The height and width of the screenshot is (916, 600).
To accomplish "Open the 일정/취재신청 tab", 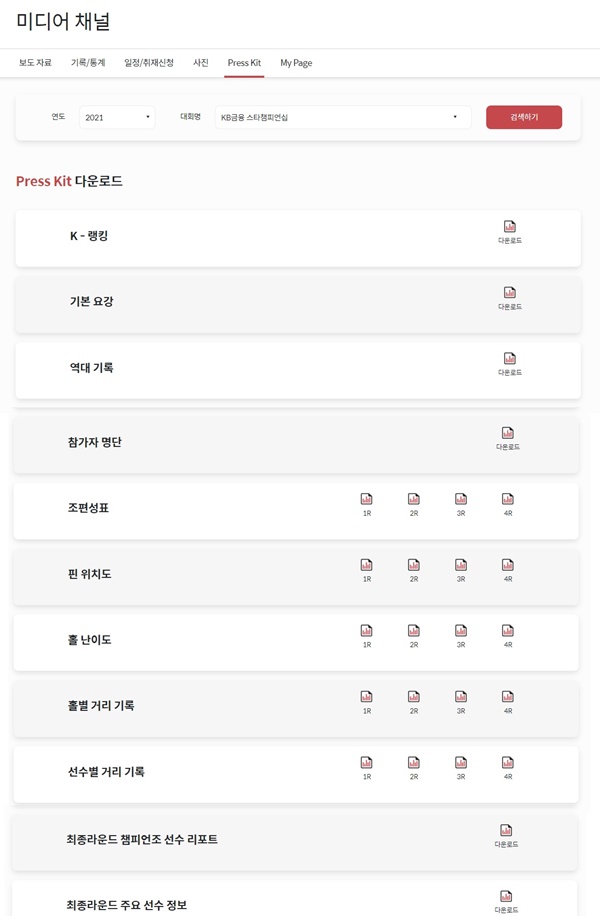I will pyautogui.click(x=148, y=63).
